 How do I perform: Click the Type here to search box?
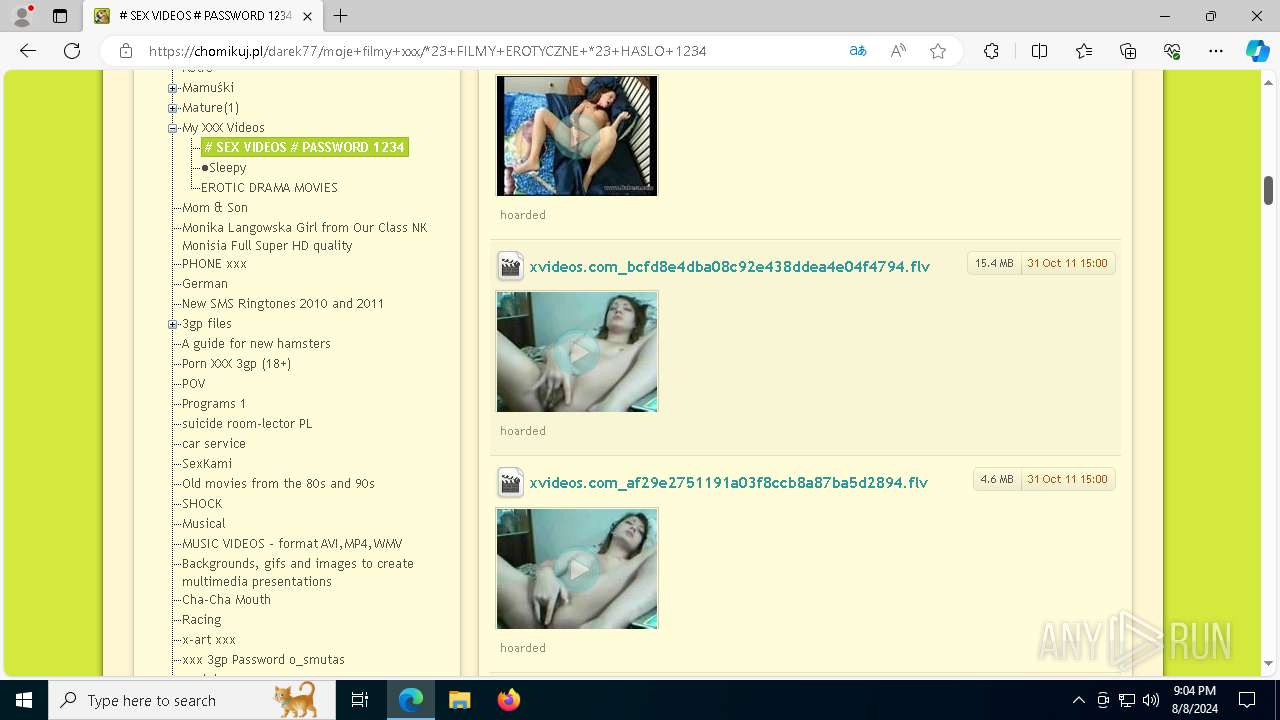pos(192,700)
